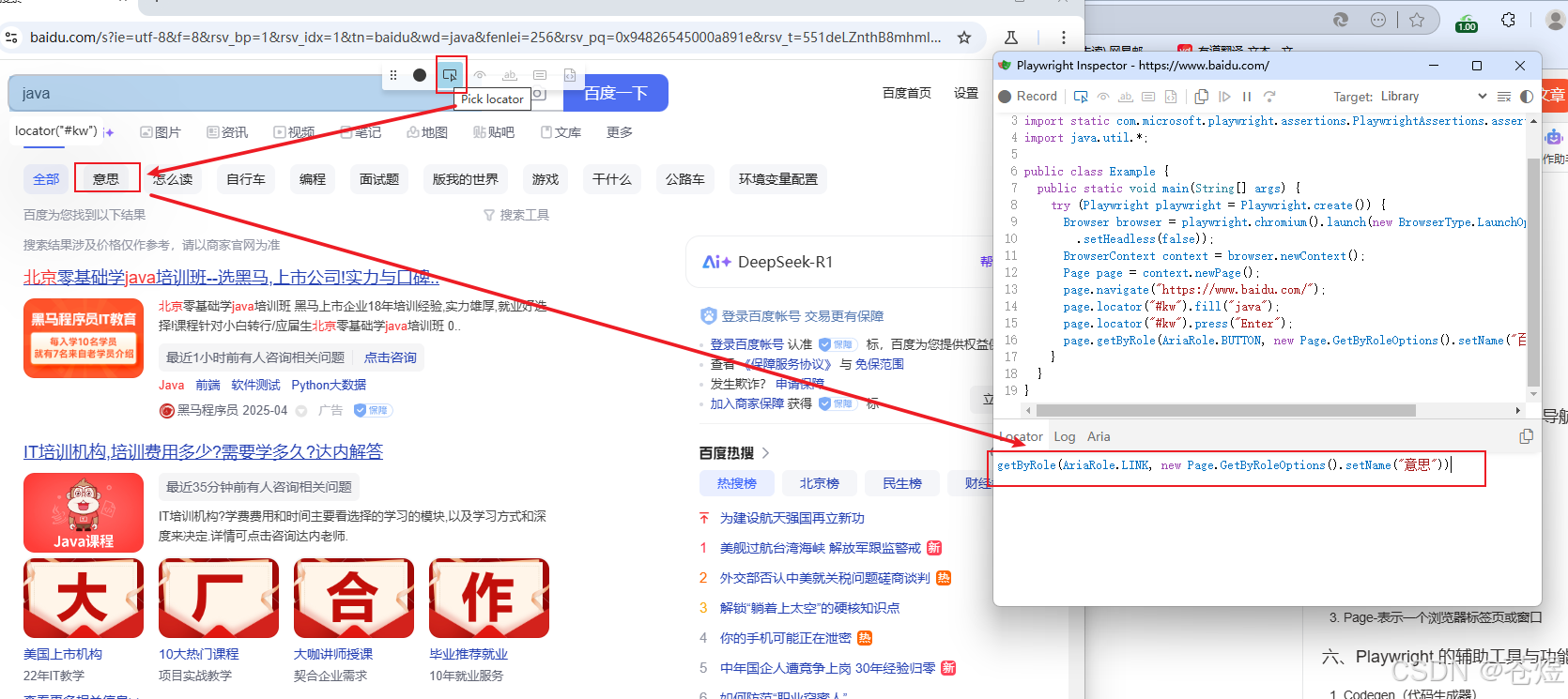Resume script with Inspector's play icon
Viewport: 1568px width, 699px height.
pyautogui.click(x=1224, y=97)
